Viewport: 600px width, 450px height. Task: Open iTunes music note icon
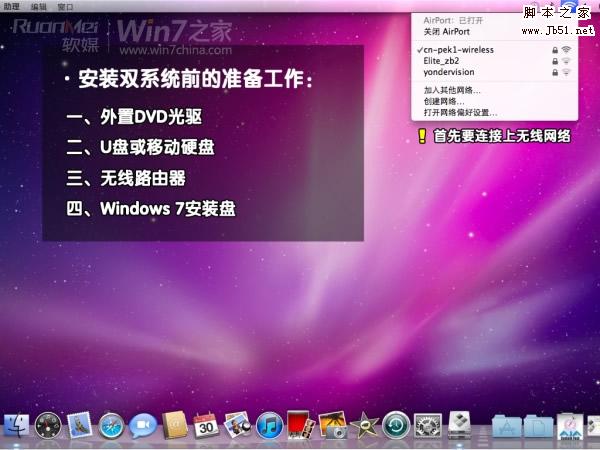[269, 426]
